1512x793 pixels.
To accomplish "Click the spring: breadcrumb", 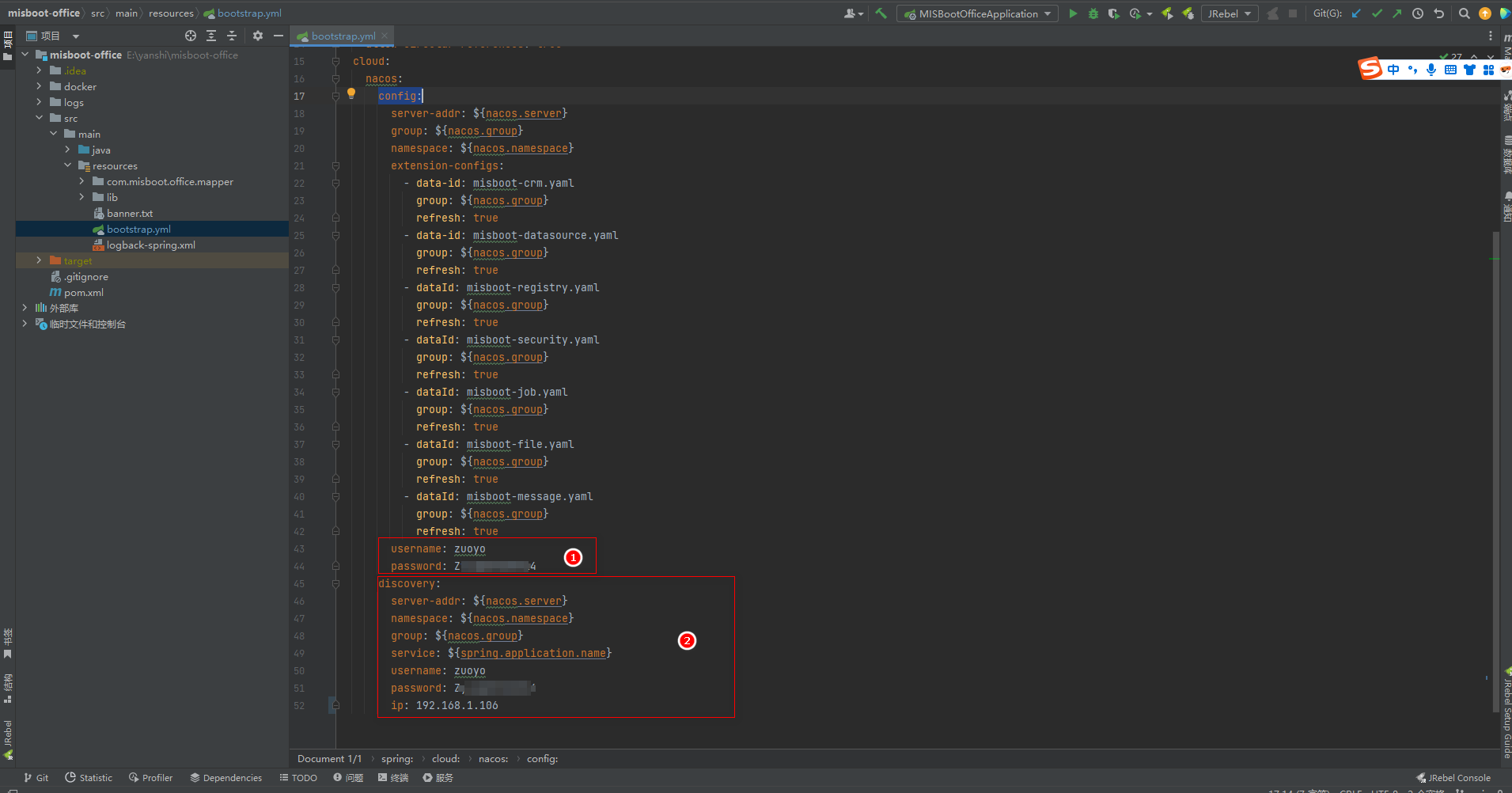I will 397,758.
